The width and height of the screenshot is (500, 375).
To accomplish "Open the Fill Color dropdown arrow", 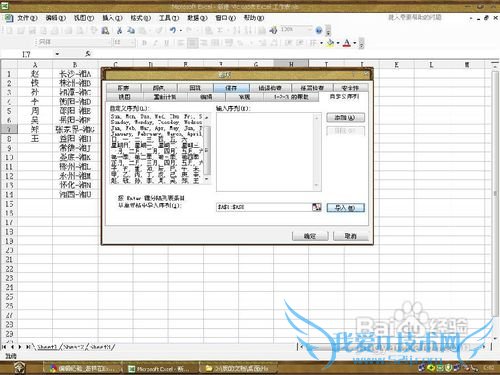I will (x=338, y=43).
